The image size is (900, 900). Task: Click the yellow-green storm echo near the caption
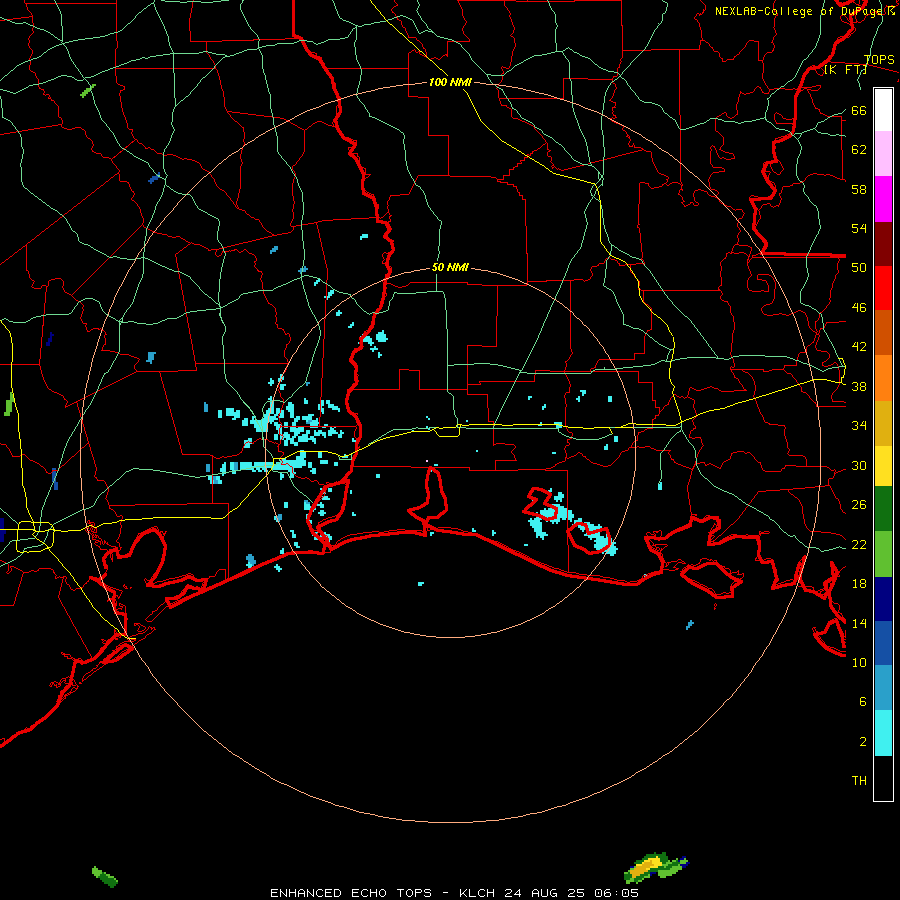click(655, 868)
